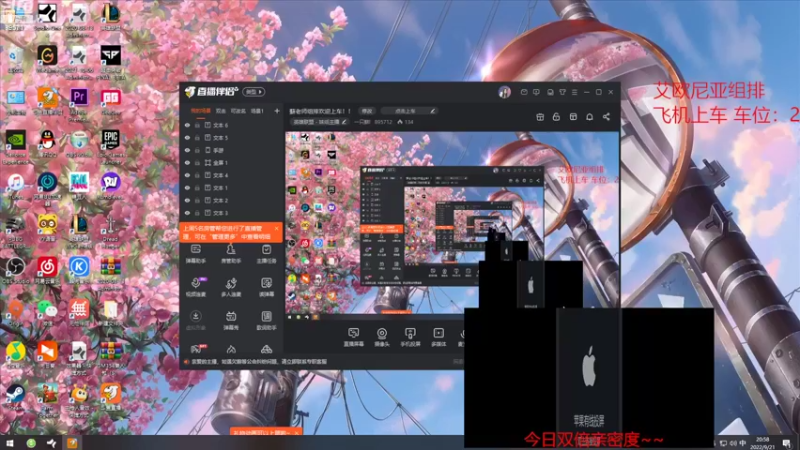Toggle the lock on 文本 6 layer
This screenshot has height=450, width=800.
coord(197,125)
